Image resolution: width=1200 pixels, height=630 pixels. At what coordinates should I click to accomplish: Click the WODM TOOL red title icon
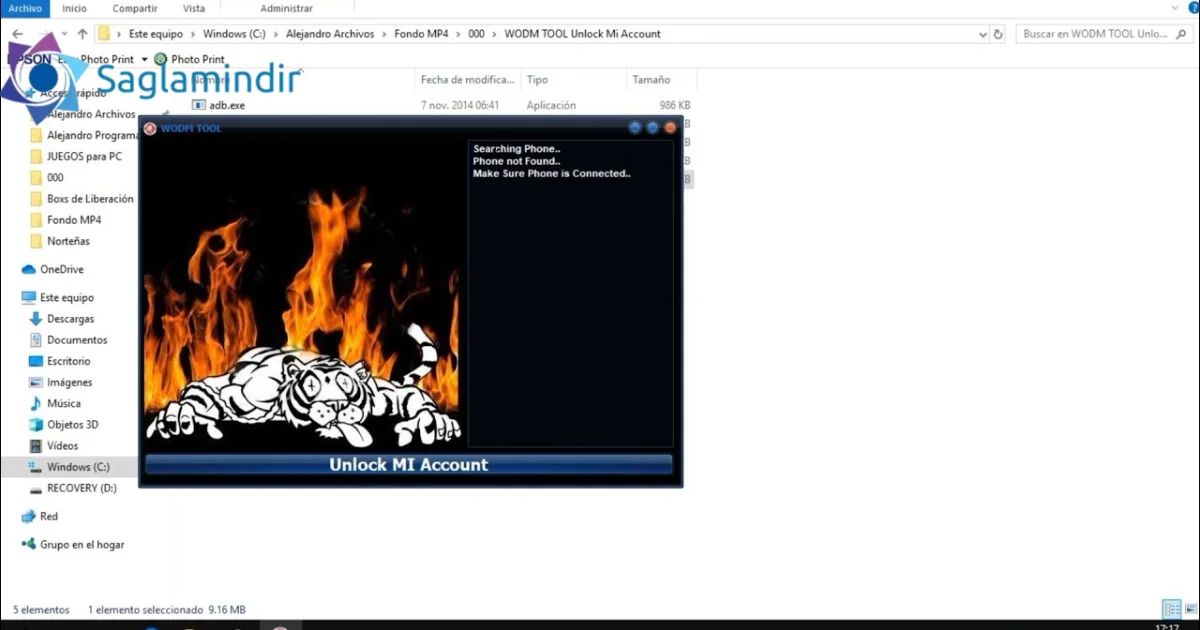150,128
